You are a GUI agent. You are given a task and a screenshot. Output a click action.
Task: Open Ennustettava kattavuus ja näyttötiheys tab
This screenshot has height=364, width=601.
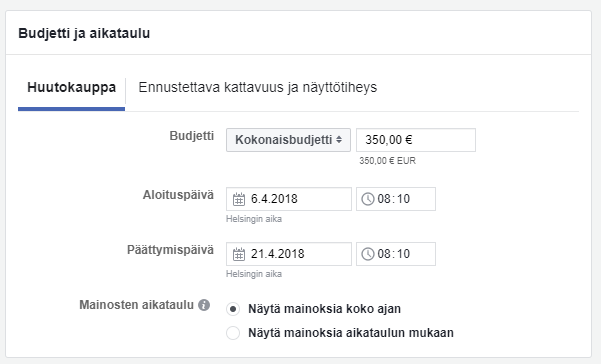point(258,87)
